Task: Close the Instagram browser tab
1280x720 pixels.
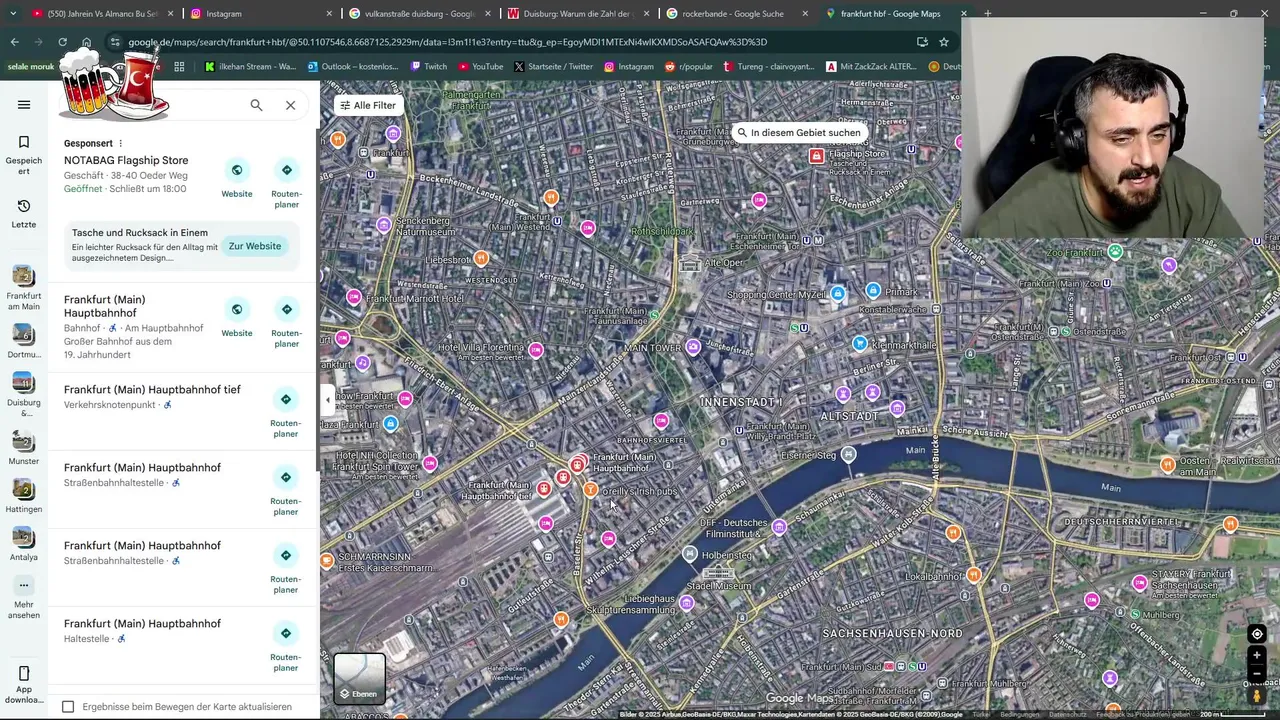Action: click(330, 14)
